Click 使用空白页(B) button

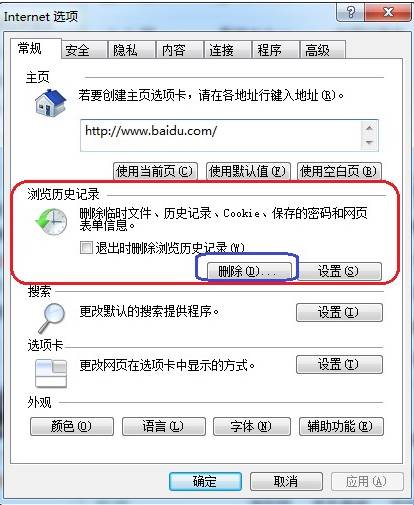[x=339, y=171]
